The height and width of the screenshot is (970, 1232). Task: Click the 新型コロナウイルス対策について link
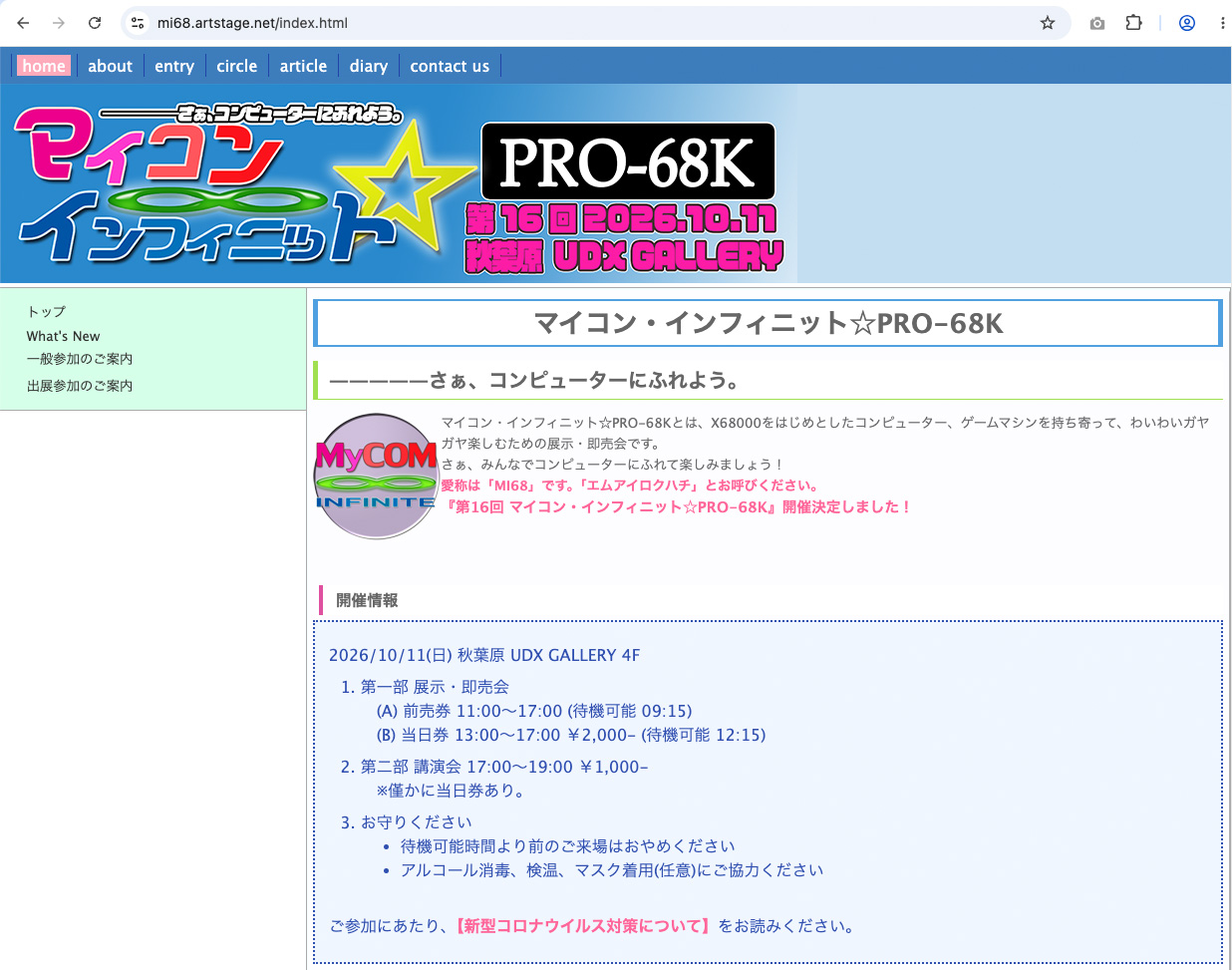583,926
